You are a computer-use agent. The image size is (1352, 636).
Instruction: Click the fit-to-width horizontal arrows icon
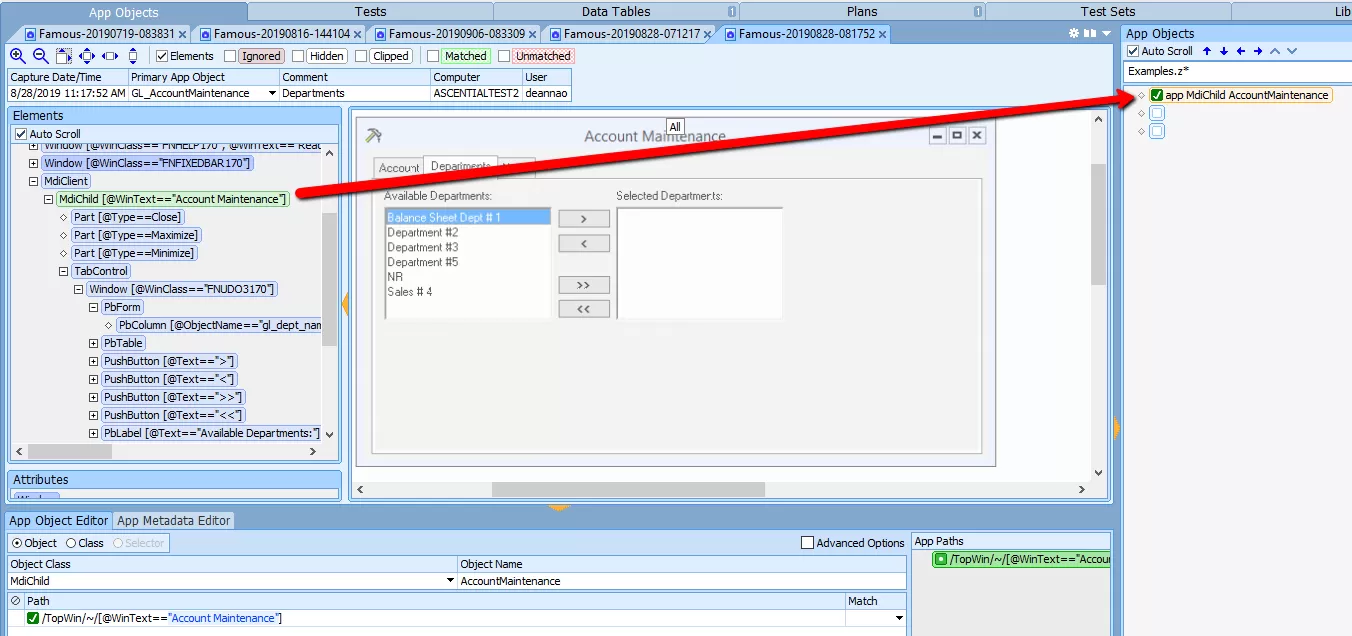coord(110,56)
